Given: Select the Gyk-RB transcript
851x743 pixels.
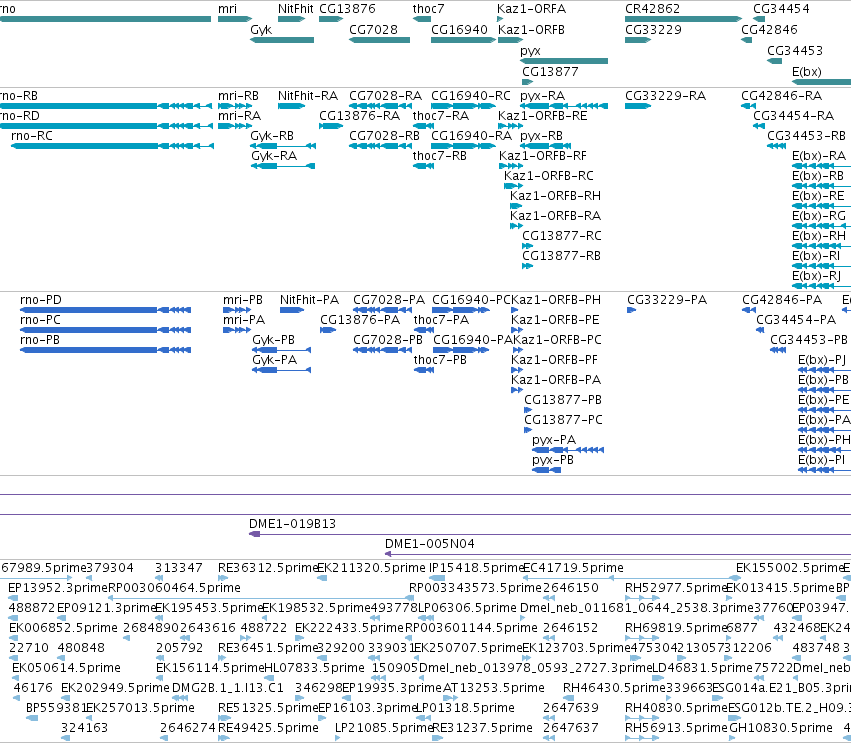Looking at the screenshot, I should [283, 146].
